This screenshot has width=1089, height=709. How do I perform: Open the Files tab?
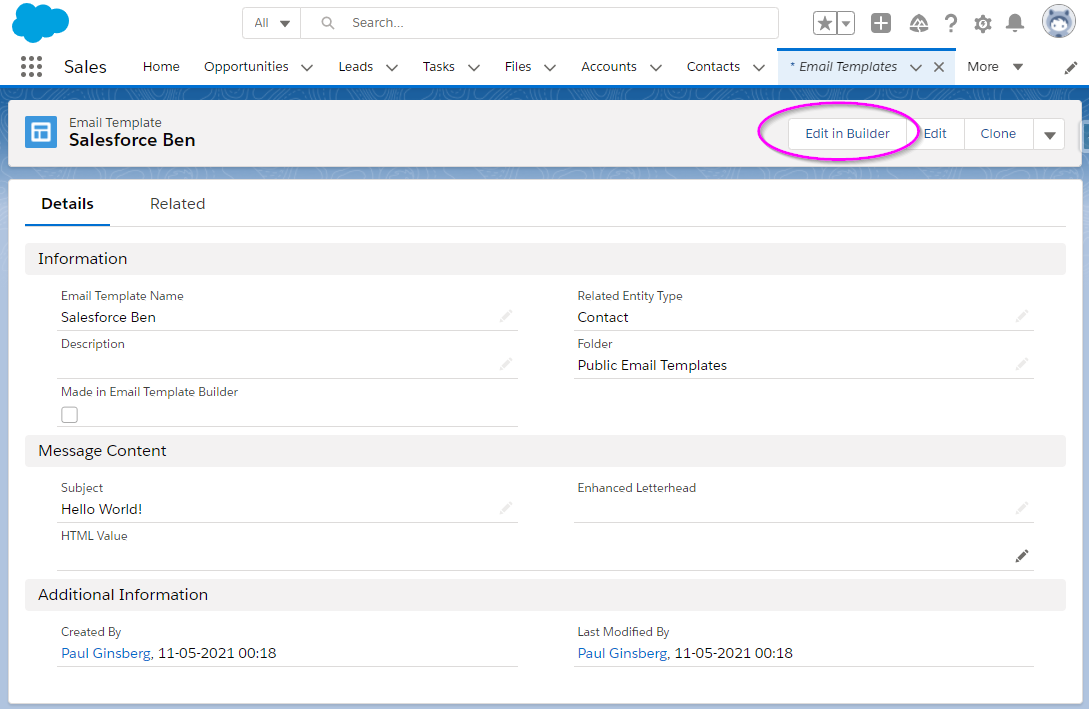tap(517, 67)
